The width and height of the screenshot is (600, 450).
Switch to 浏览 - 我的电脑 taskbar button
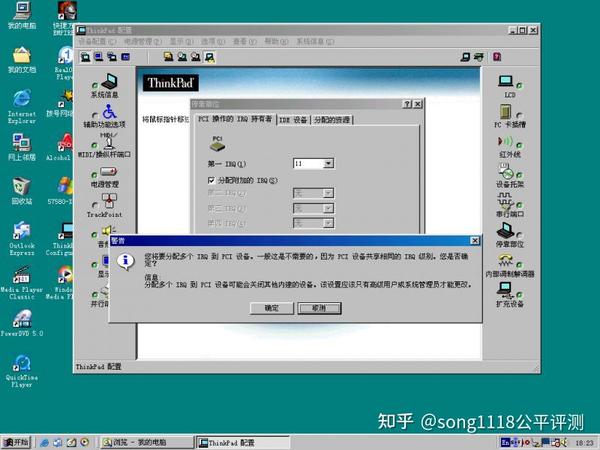point(147,442)
